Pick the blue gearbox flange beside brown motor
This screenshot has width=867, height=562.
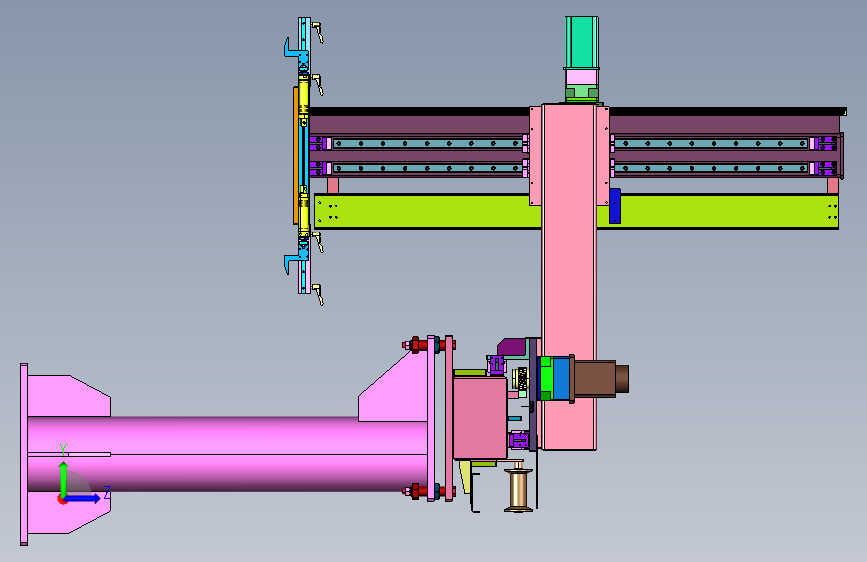point(562,379)
